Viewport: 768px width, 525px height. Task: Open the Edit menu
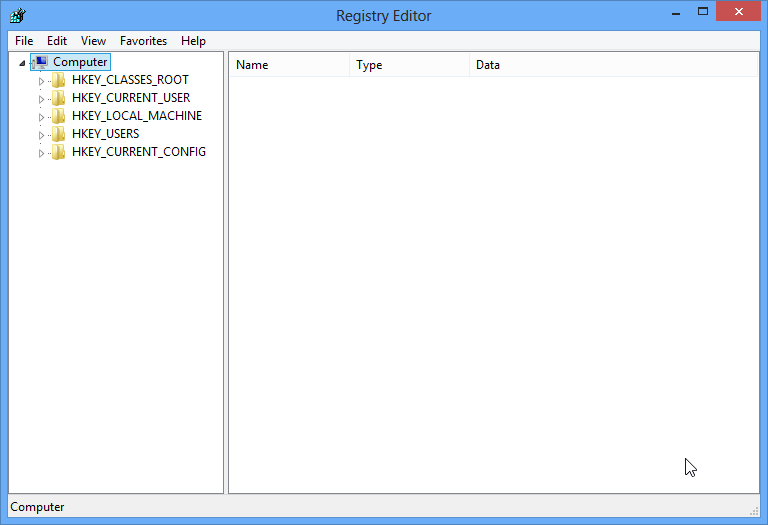click(57, 41)
